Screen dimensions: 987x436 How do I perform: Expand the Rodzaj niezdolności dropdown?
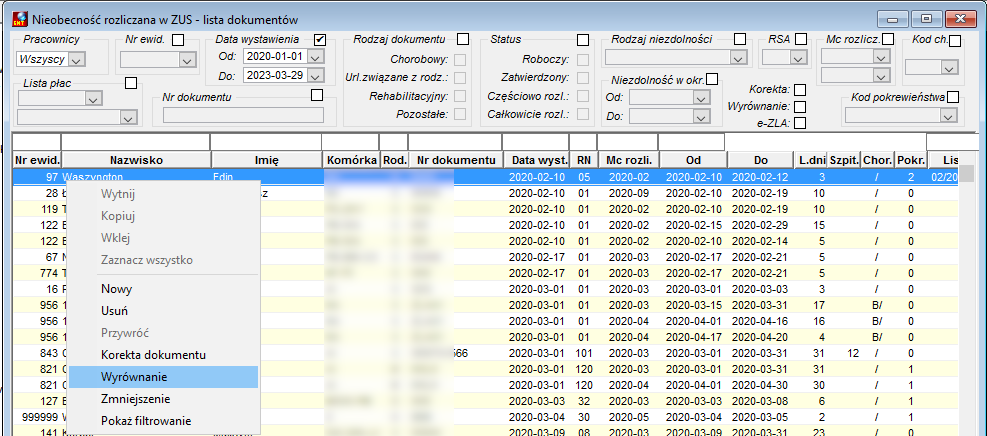738,58
